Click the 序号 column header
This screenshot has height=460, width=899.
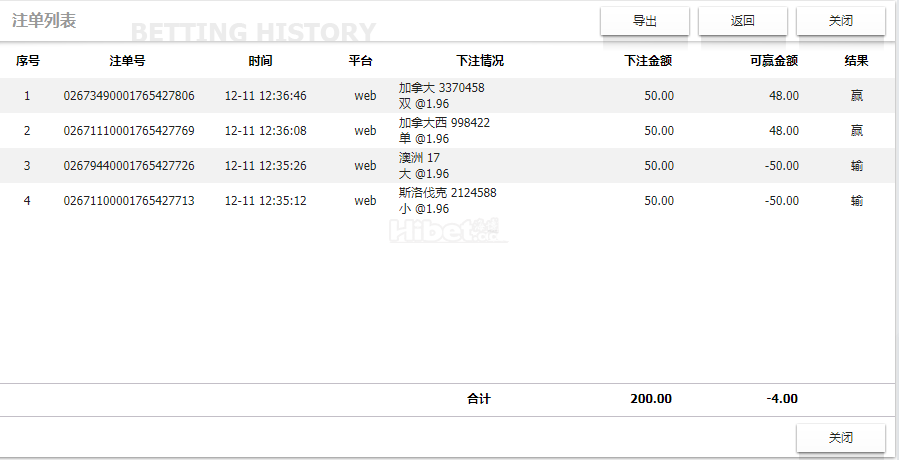[x=28, y=61]
